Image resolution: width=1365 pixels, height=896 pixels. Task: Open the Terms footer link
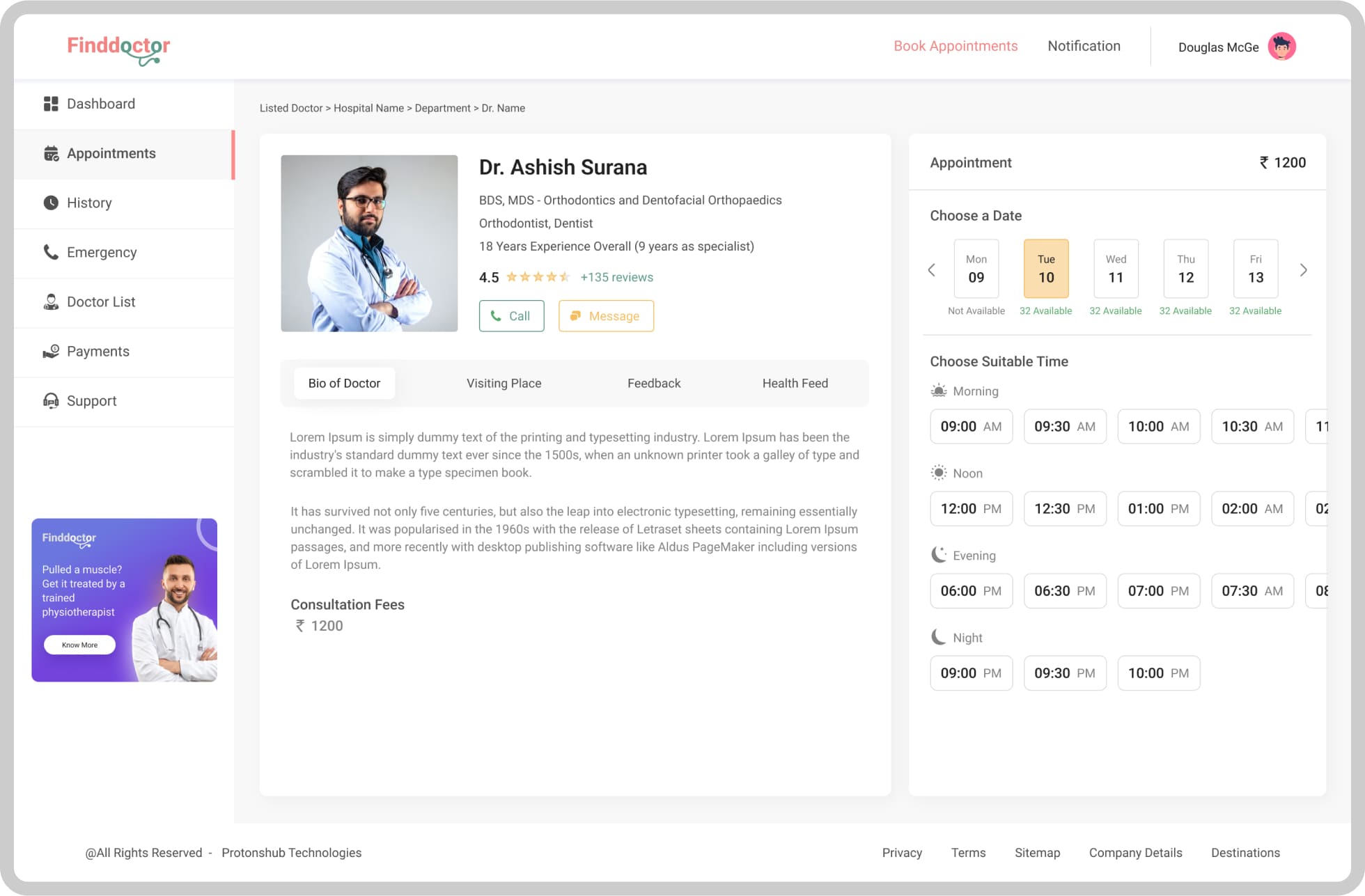click(968, 853)
